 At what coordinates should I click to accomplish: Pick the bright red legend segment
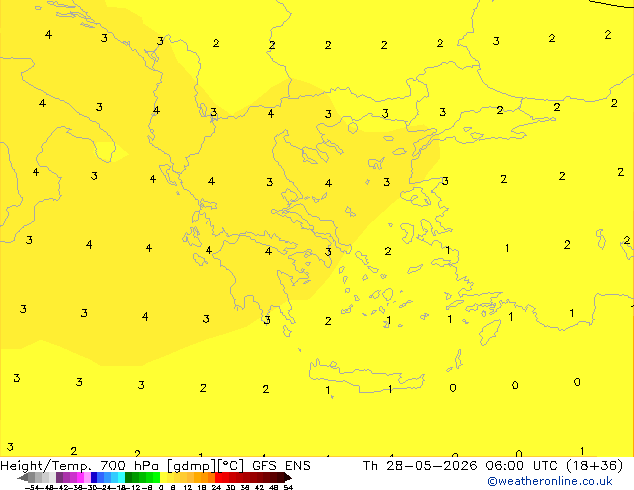pos(218,477)
